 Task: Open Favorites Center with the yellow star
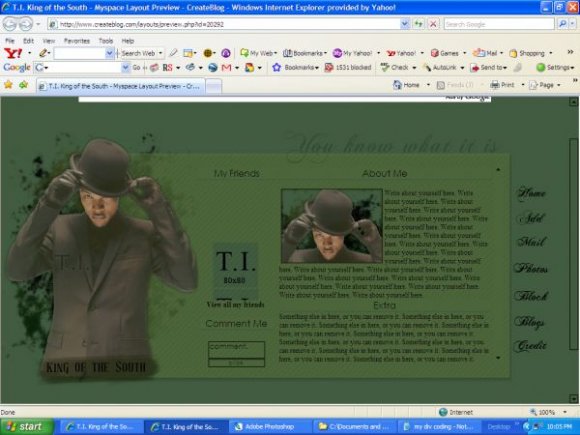point(8,85)
